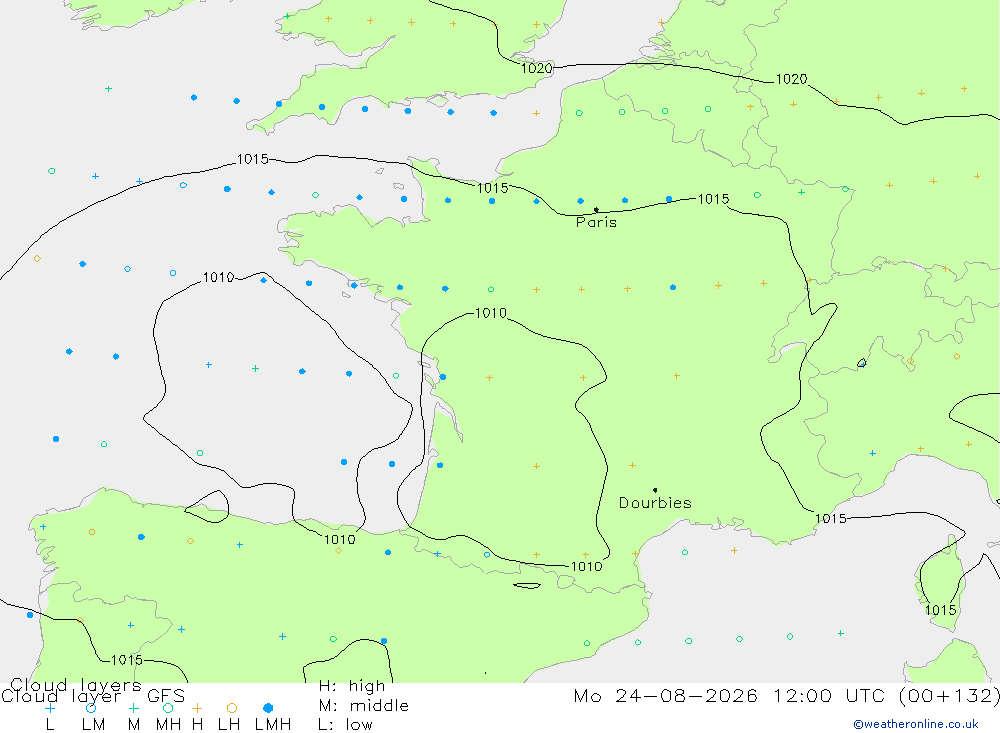Click the 1015 isobar label near the French Riviera
Viewport: 1000px width, 733px height.
830,518
